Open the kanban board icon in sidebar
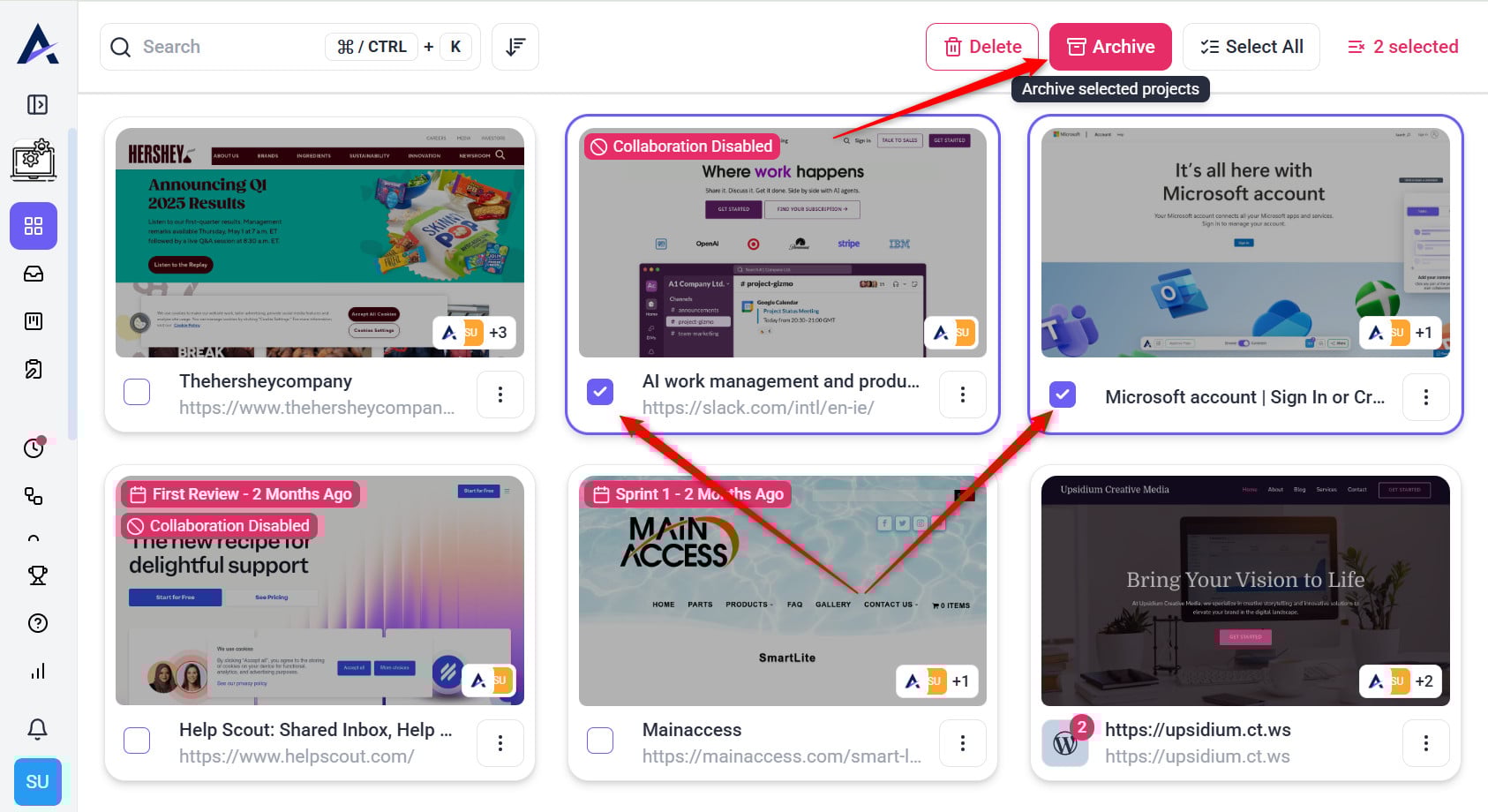 click(x=34, y=321)
